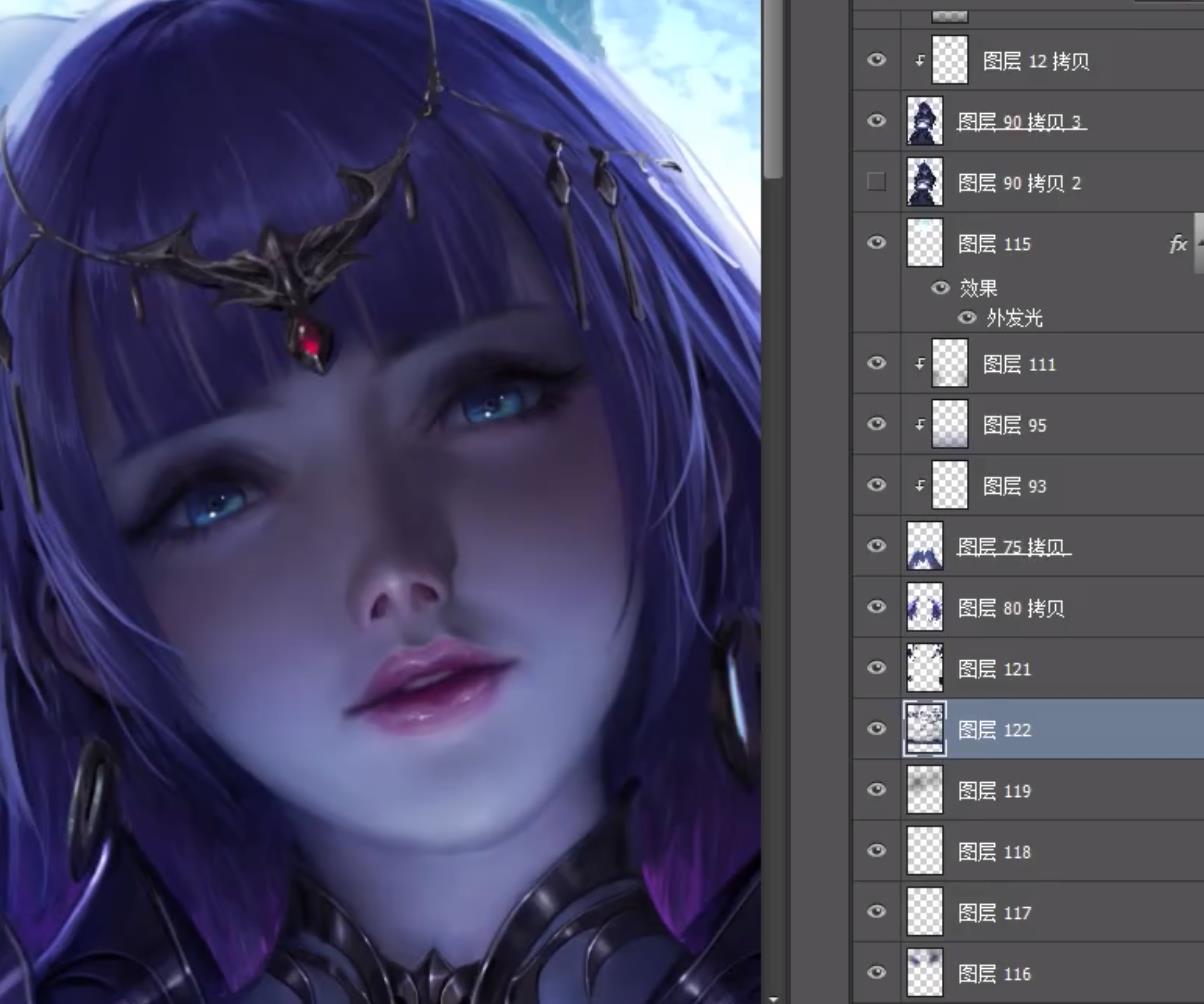Open the fx layer style icon on 图层 115
Image resolution: width=1204 pixels, height=1004 pixels.
[1178, 244]
